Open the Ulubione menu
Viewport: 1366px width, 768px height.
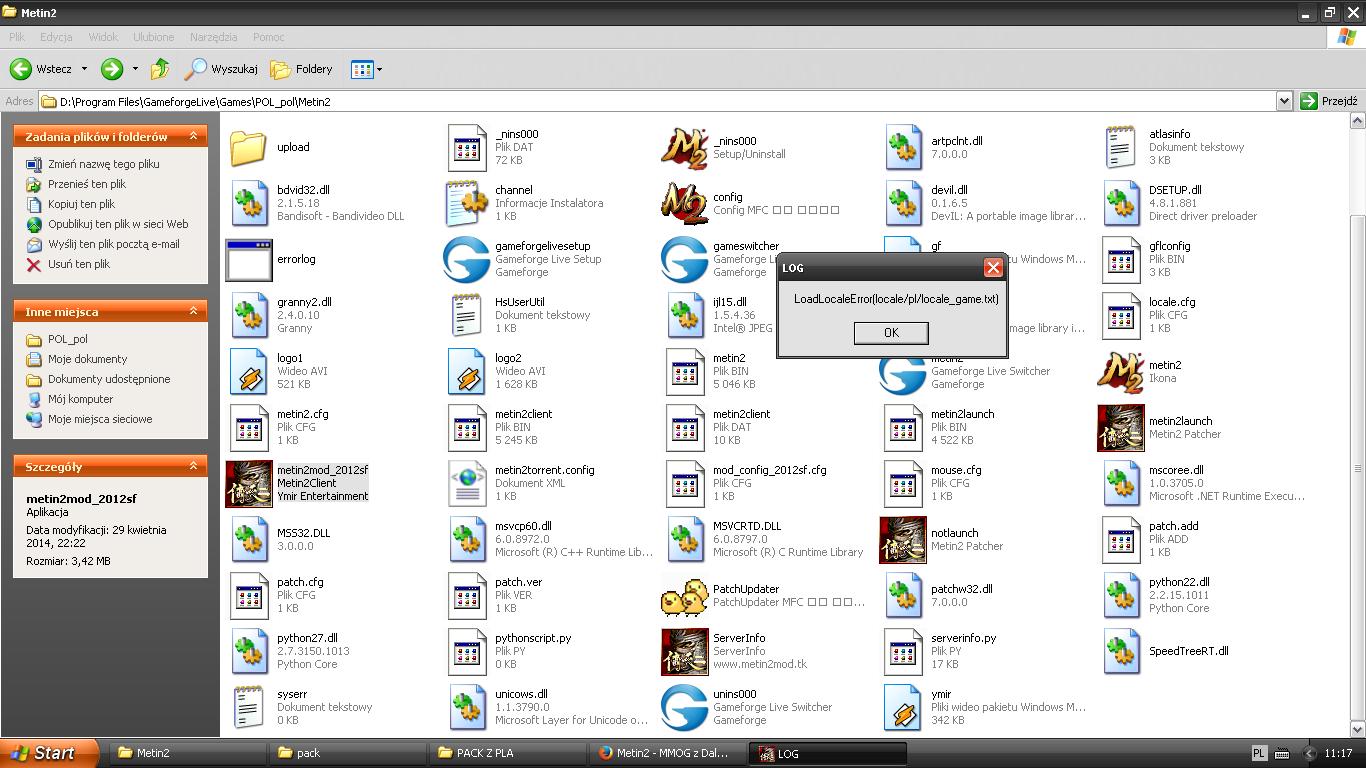coord(153,37)
